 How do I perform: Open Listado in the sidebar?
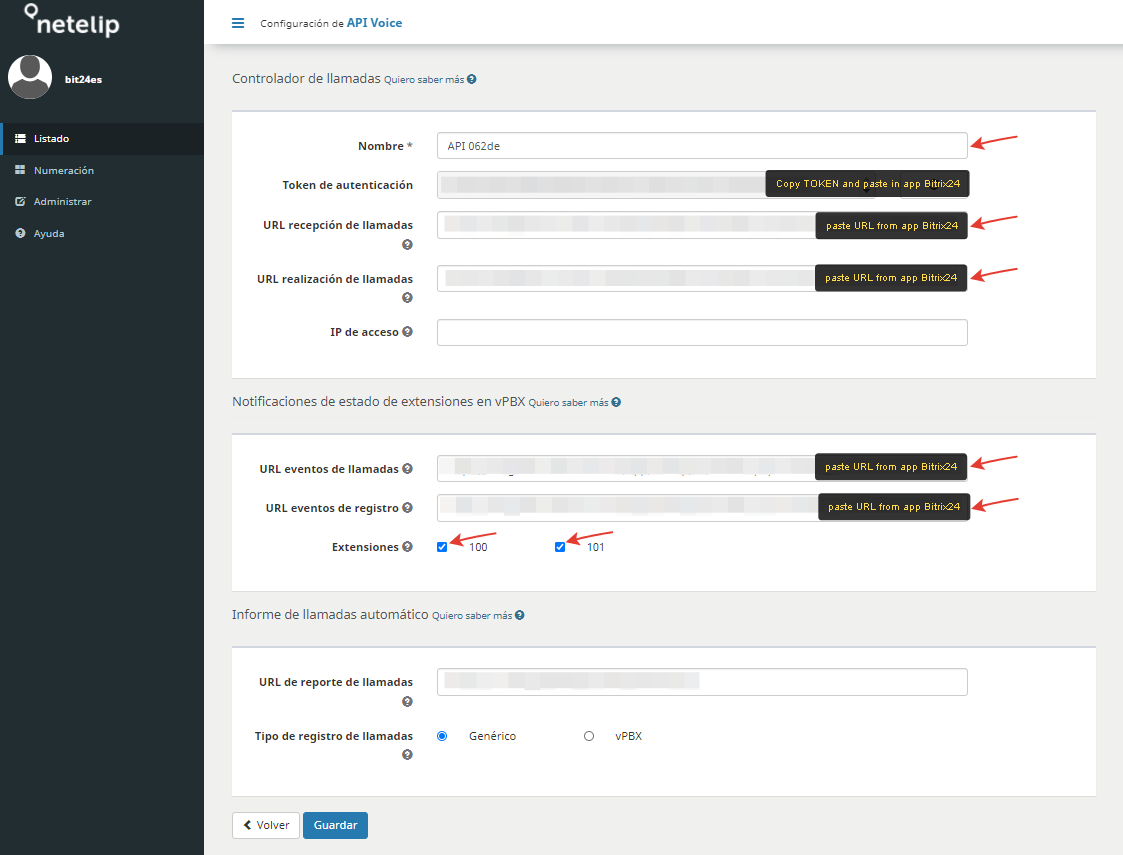point(102,139)
